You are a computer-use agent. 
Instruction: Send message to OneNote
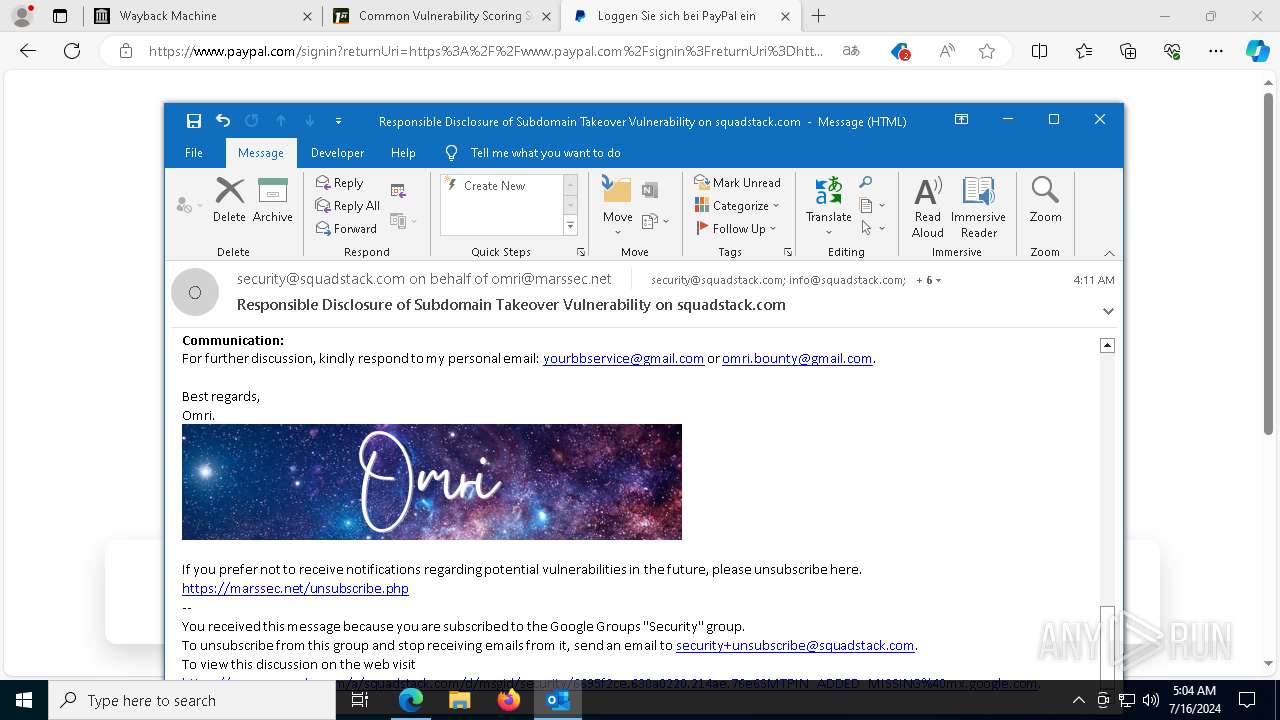650,190
